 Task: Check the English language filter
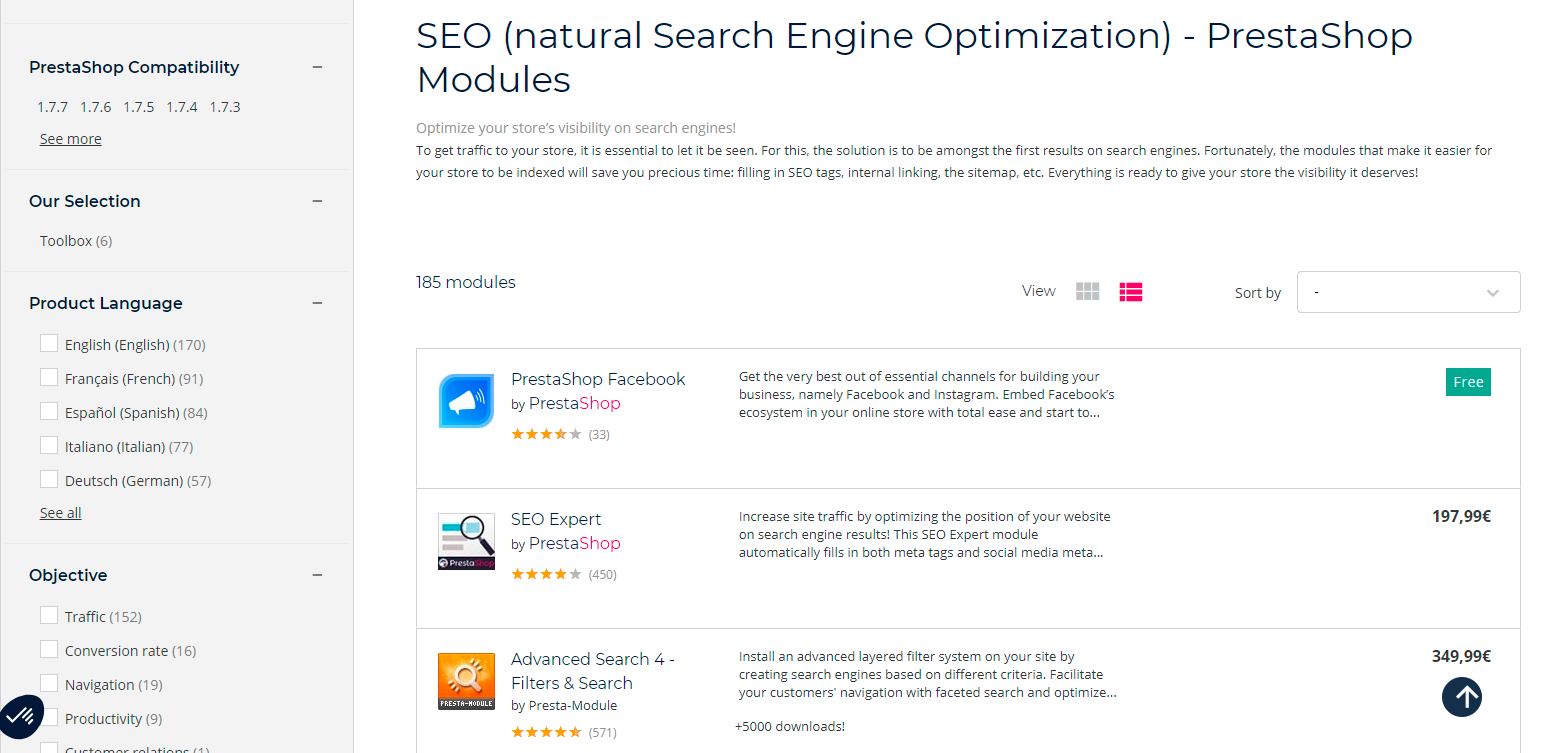(x=49, y=344)
